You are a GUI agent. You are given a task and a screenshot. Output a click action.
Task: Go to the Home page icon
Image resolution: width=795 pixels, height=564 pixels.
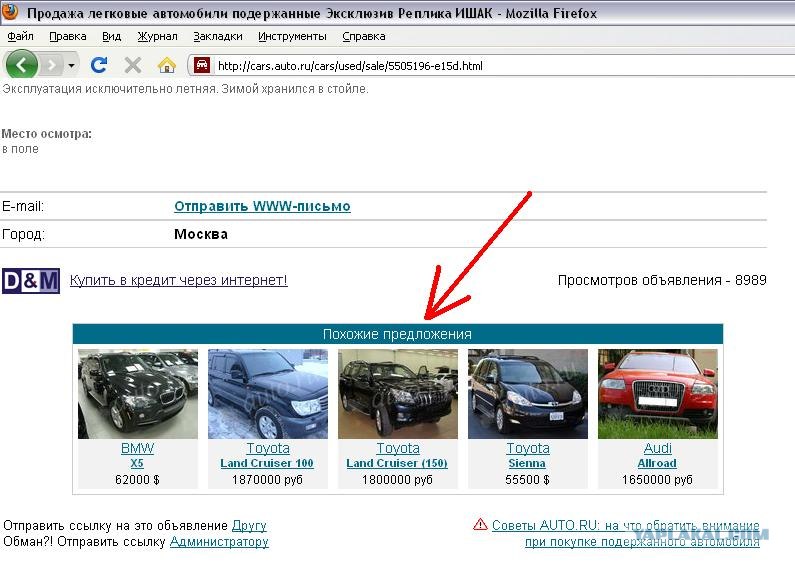pos(166,65)
